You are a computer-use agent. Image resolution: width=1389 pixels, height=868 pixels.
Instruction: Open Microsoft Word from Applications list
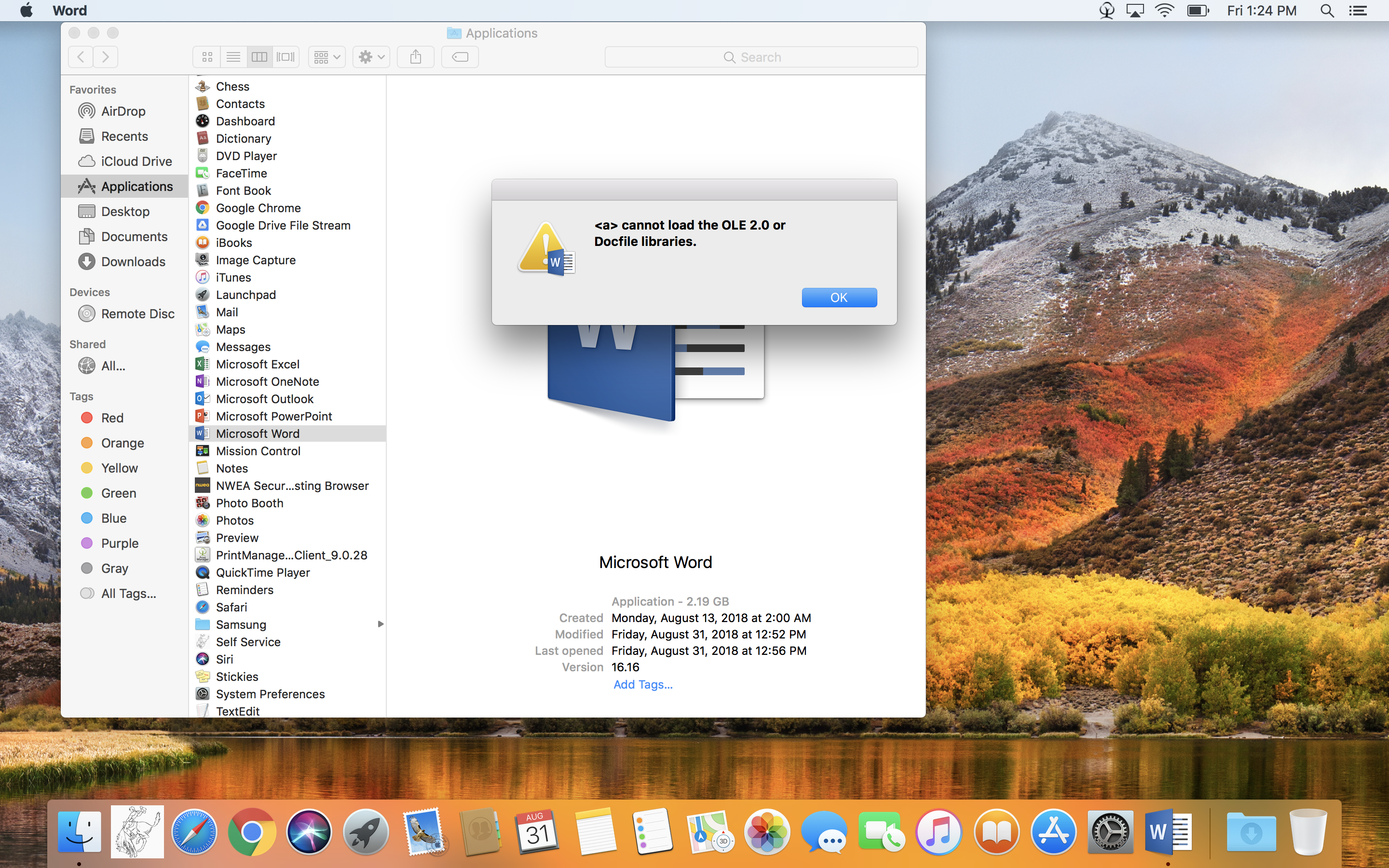[x=257, y=433]
